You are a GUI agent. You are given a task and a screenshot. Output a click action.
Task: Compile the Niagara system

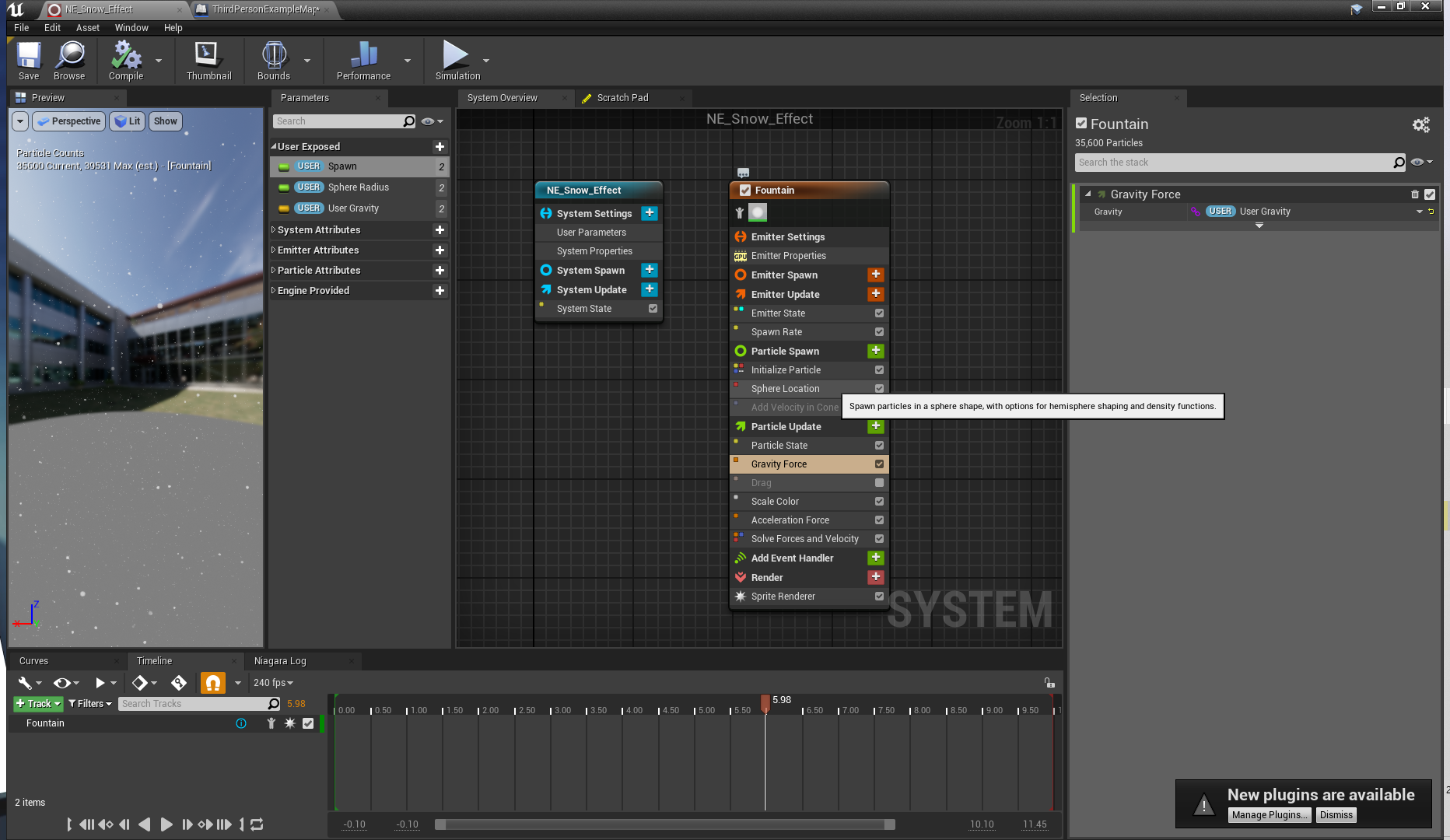126,61
